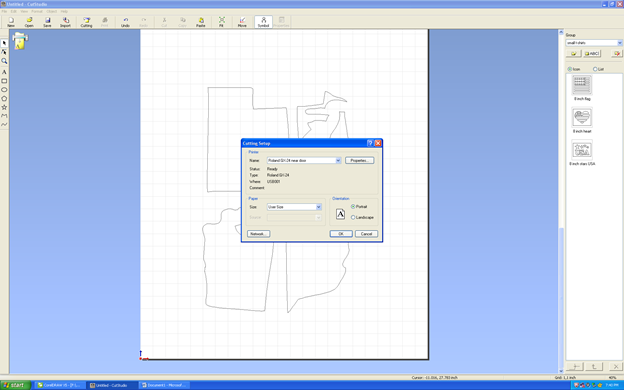Screen dimensions: 624x390
Task: Open the View menu
Action: coord(24,12)
